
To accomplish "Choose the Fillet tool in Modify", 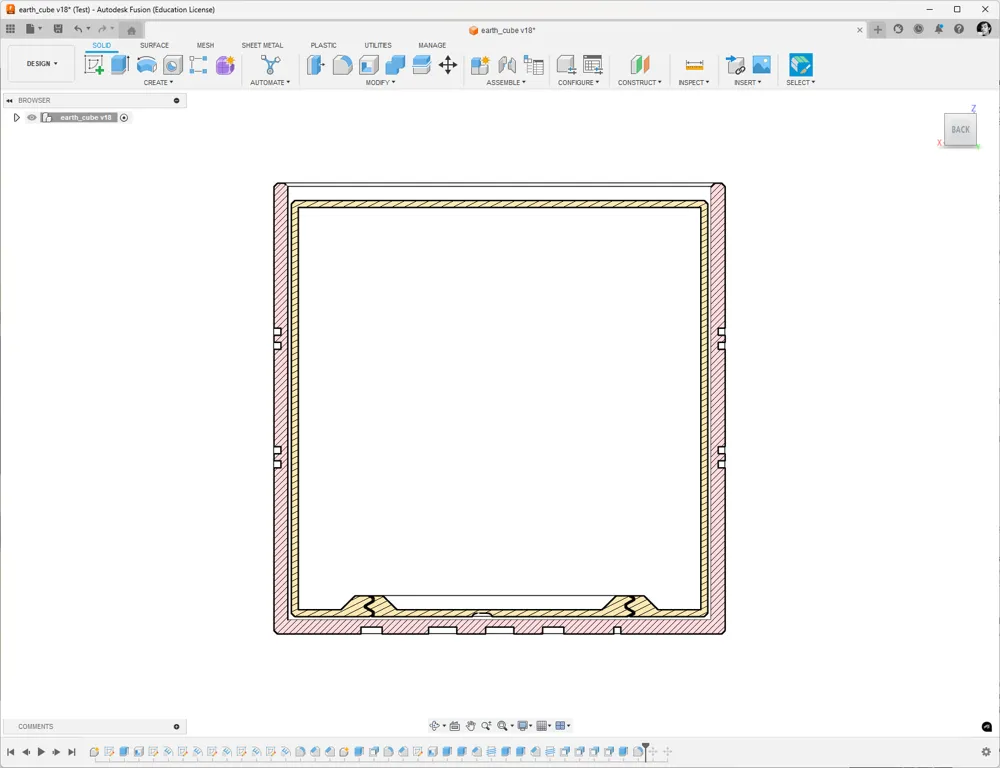I will click(342, 64).
